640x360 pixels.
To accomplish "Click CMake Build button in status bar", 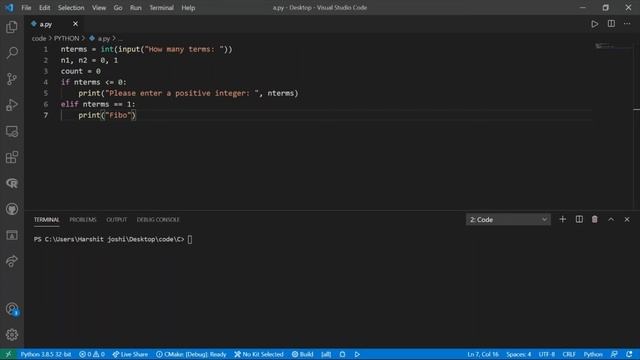I will 302,354.
